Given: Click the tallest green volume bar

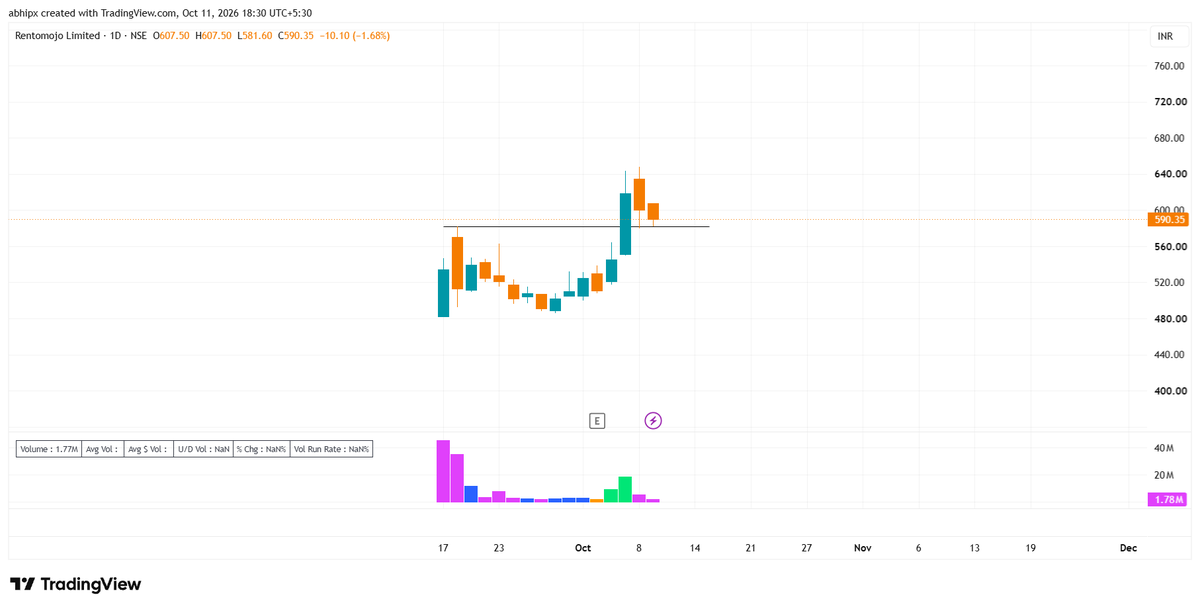Looking at the screenshot, I should pyautogui.click(x=625, y=489).
